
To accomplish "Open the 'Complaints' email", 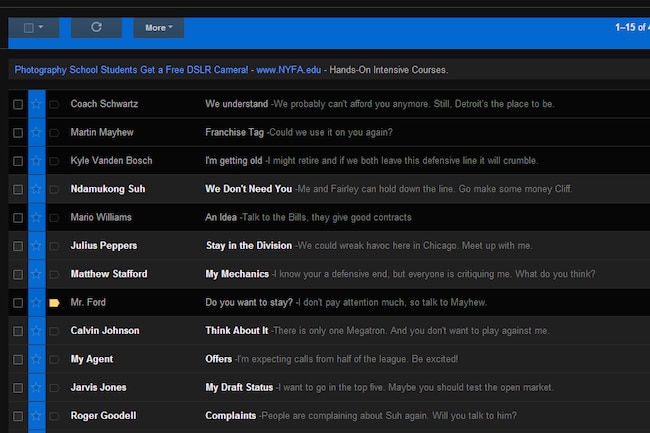I will (x=230, y=416).
